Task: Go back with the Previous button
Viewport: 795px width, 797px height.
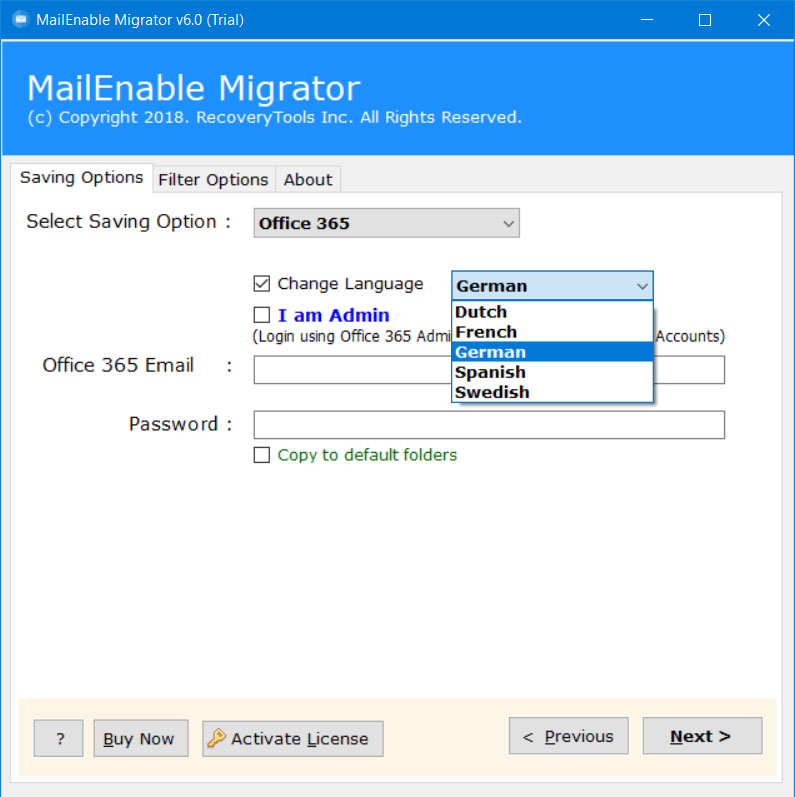Action: [568, 735]
